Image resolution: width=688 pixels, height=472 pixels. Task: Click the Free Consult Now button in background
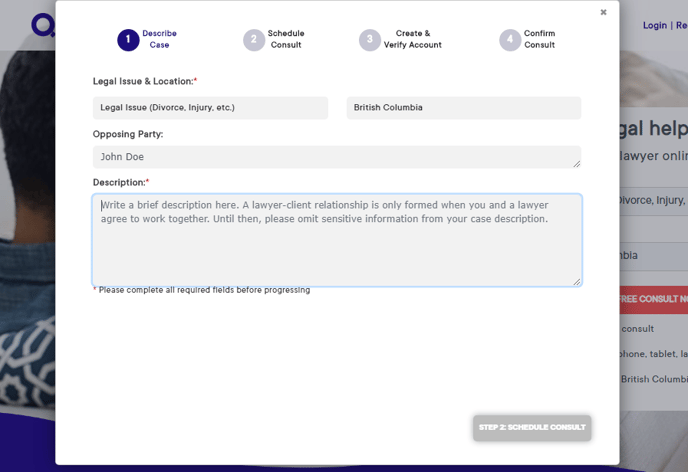[x=654, y=300]
